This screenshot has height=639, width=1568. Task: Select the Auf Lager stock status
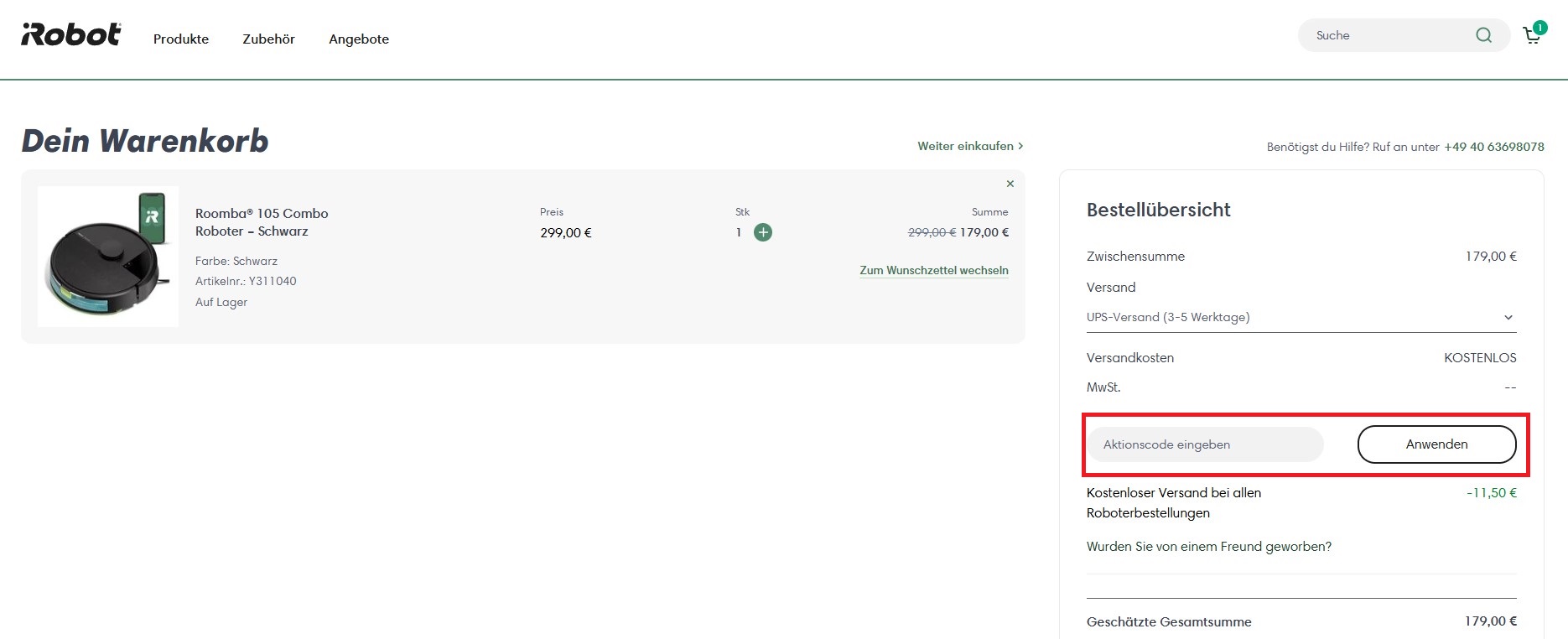(x=221, y=302)
